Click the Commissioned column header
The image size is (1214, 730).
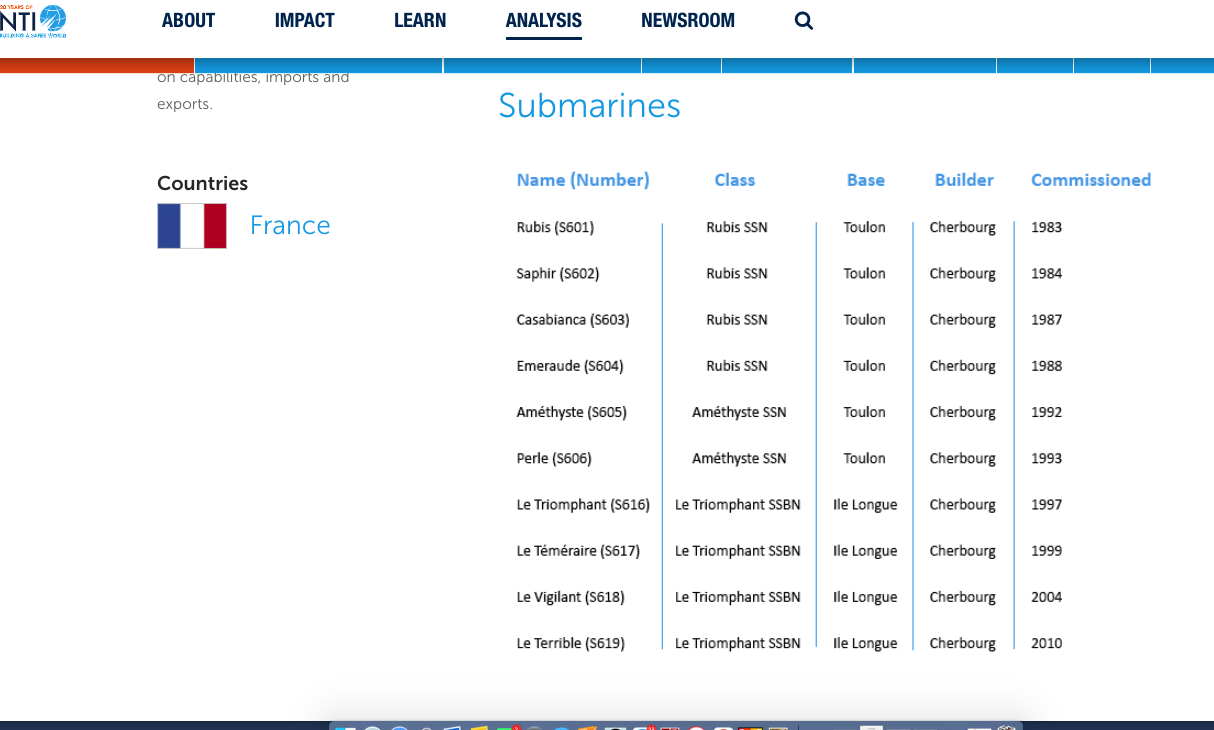point(1091,180)
